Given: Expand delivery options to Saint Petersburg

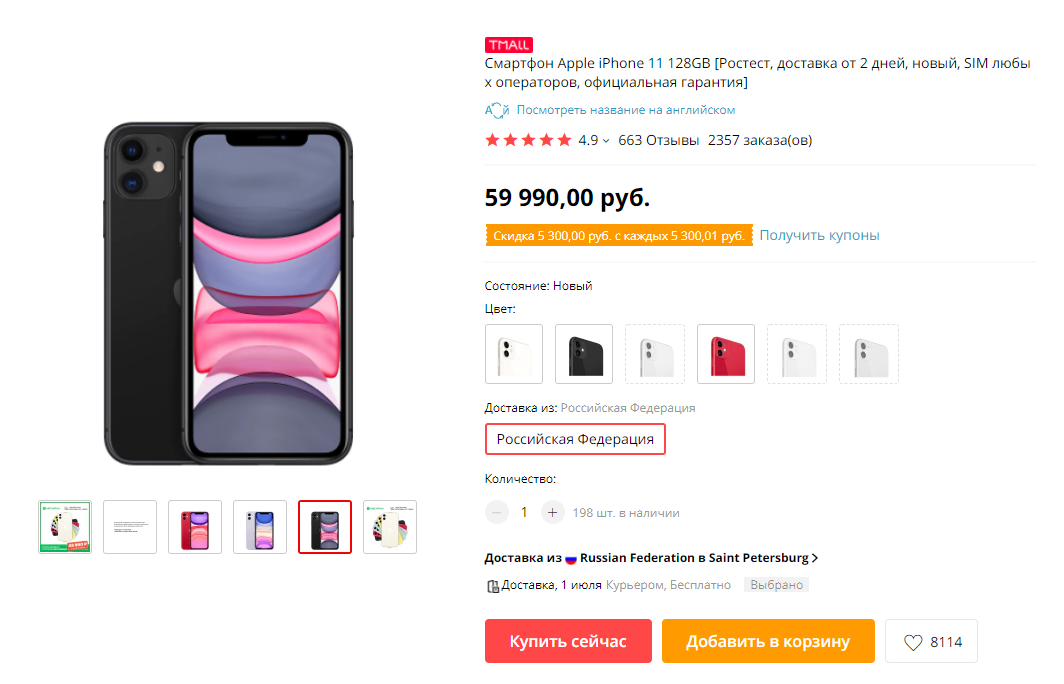Looking at the screenshot, I should click(815, 558).
